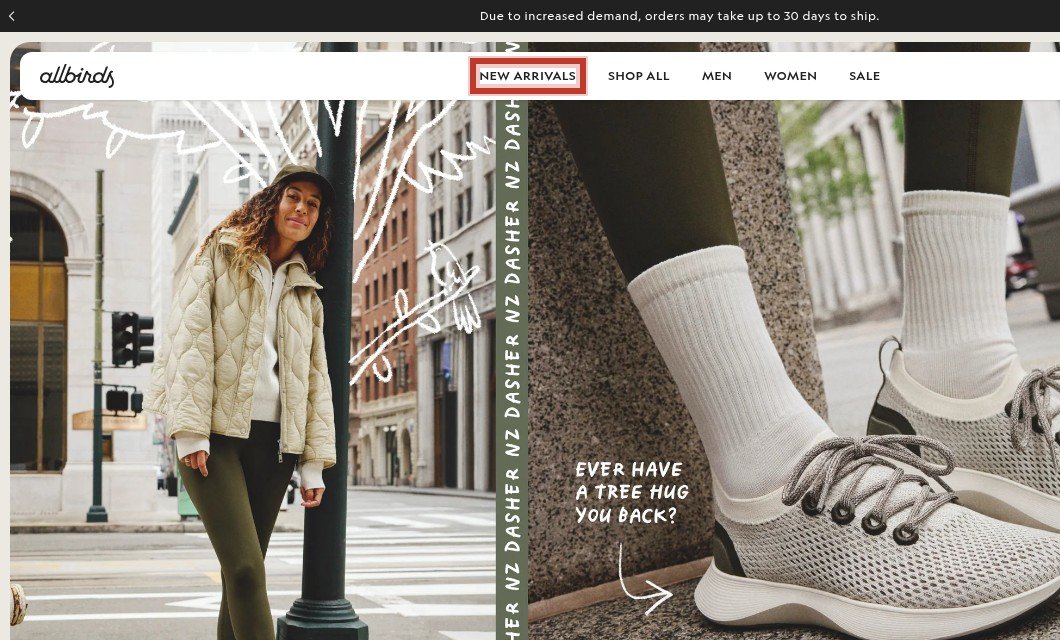Screen dimensions: 1060x640
Task: Click the olive cap on the model
Action: [302, 179]
